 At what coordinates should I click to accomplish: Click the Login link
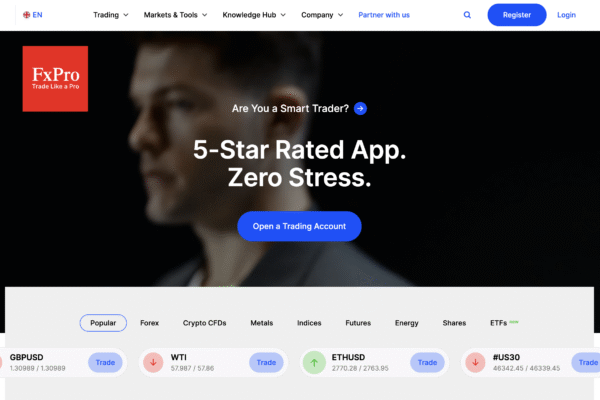click(x=566, y=15)
